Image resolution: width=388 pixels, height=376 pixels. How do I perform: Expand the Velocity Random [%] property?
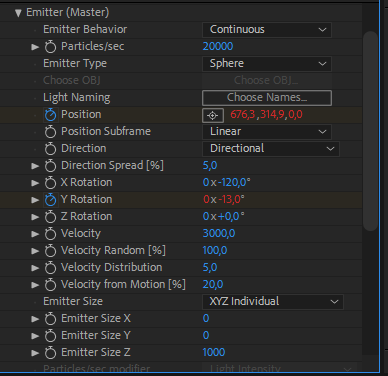click(x=35, y=251)
